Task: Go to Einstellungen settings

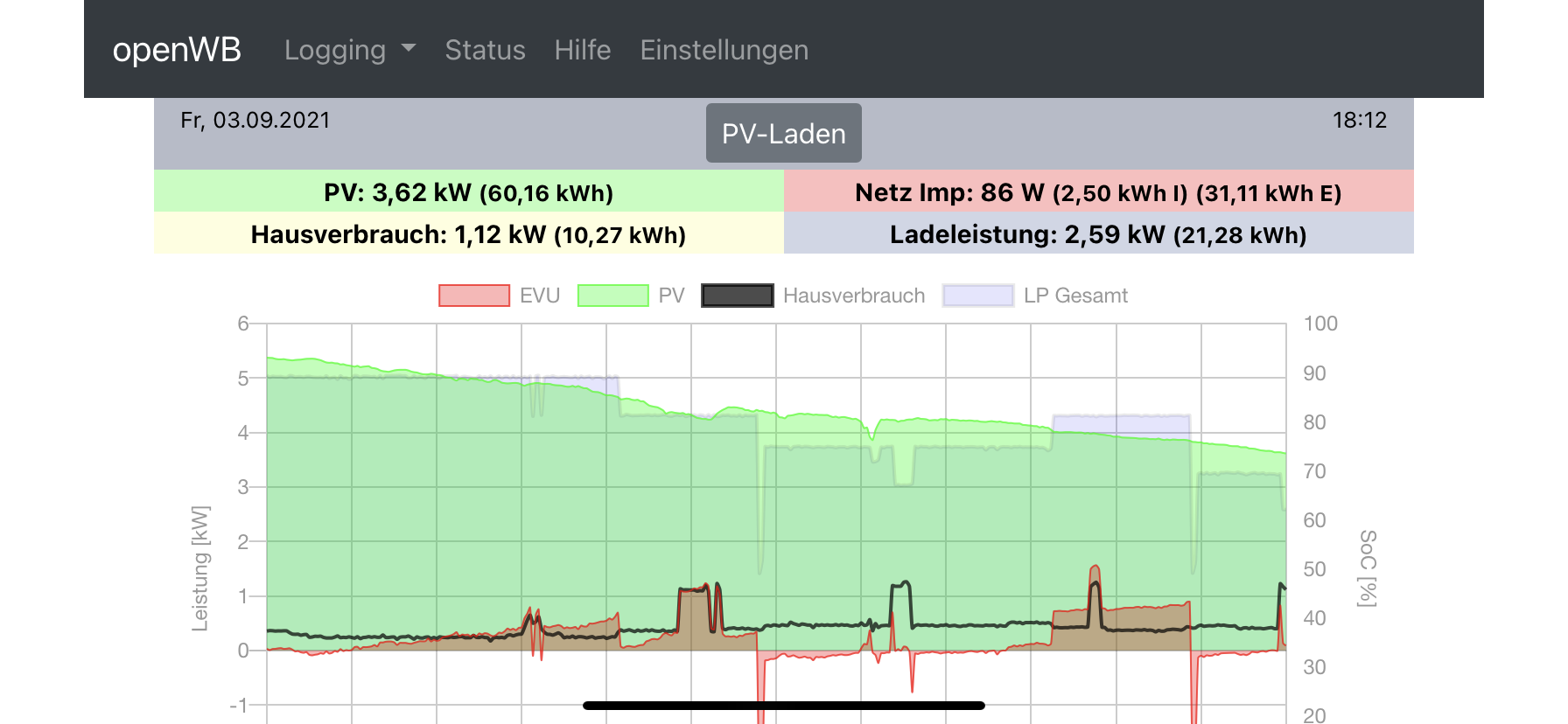Action: [x=724, y=50]
